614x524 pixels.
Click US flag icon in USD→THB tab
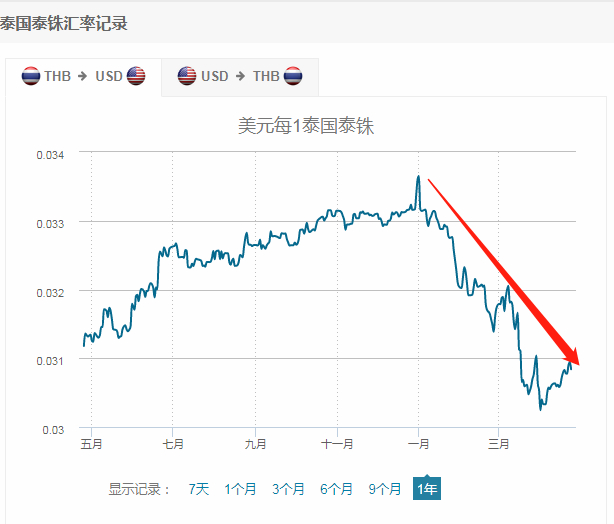coord(187,77)
